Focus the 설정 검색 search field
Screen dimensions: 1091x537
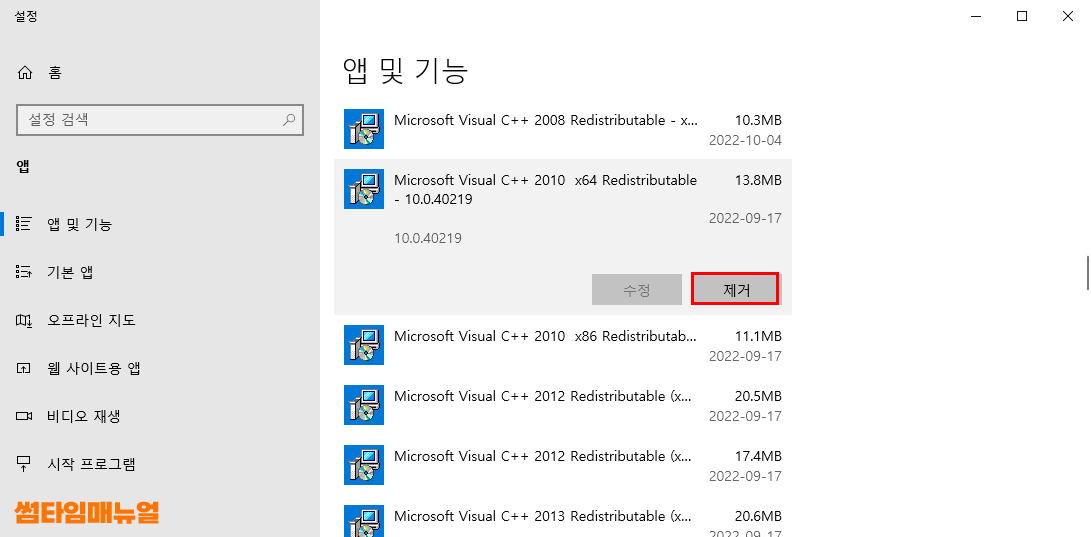(160, 120)
